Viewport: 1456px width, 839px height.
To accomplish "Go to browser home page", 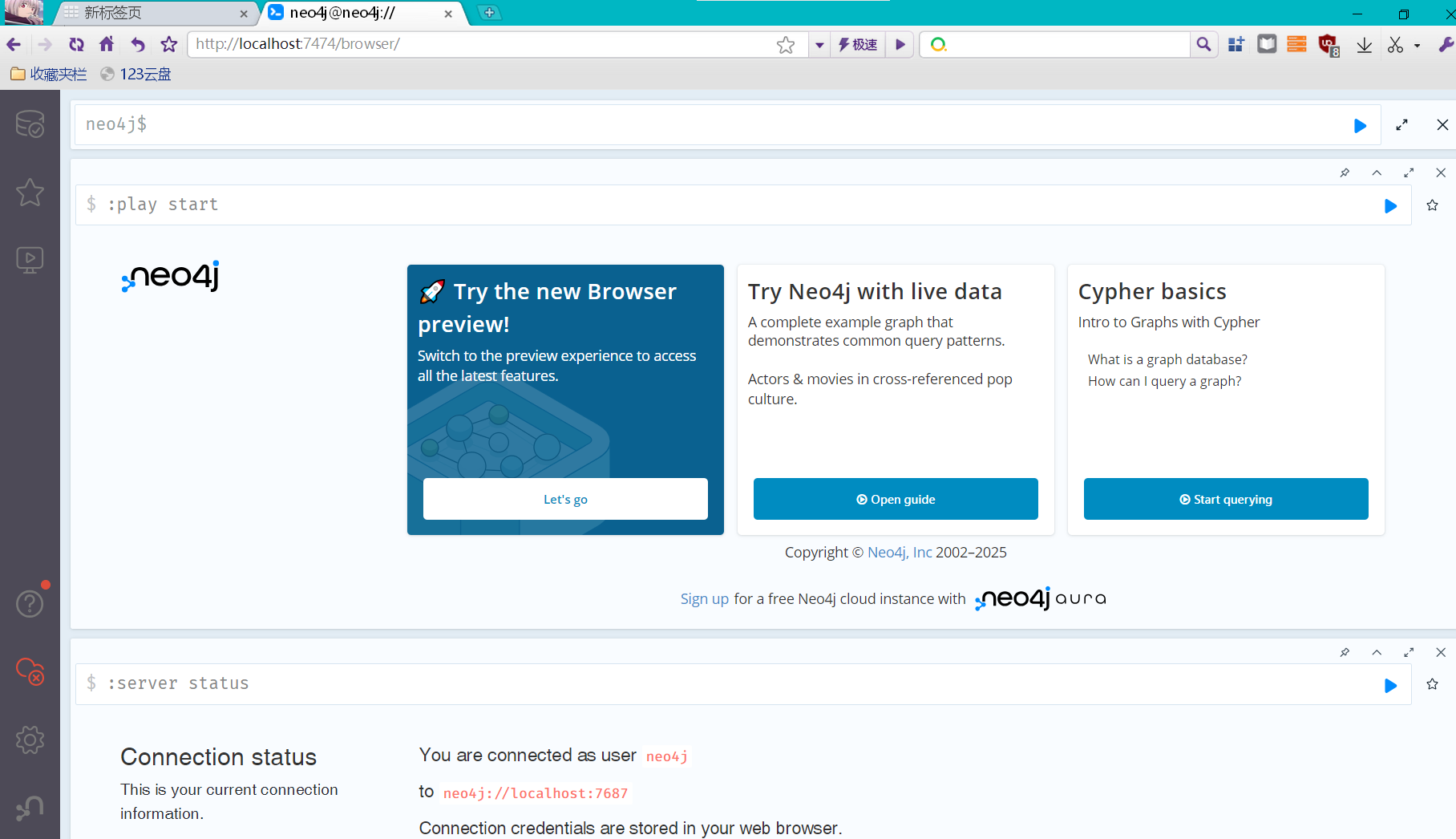I will coord(107,44).
